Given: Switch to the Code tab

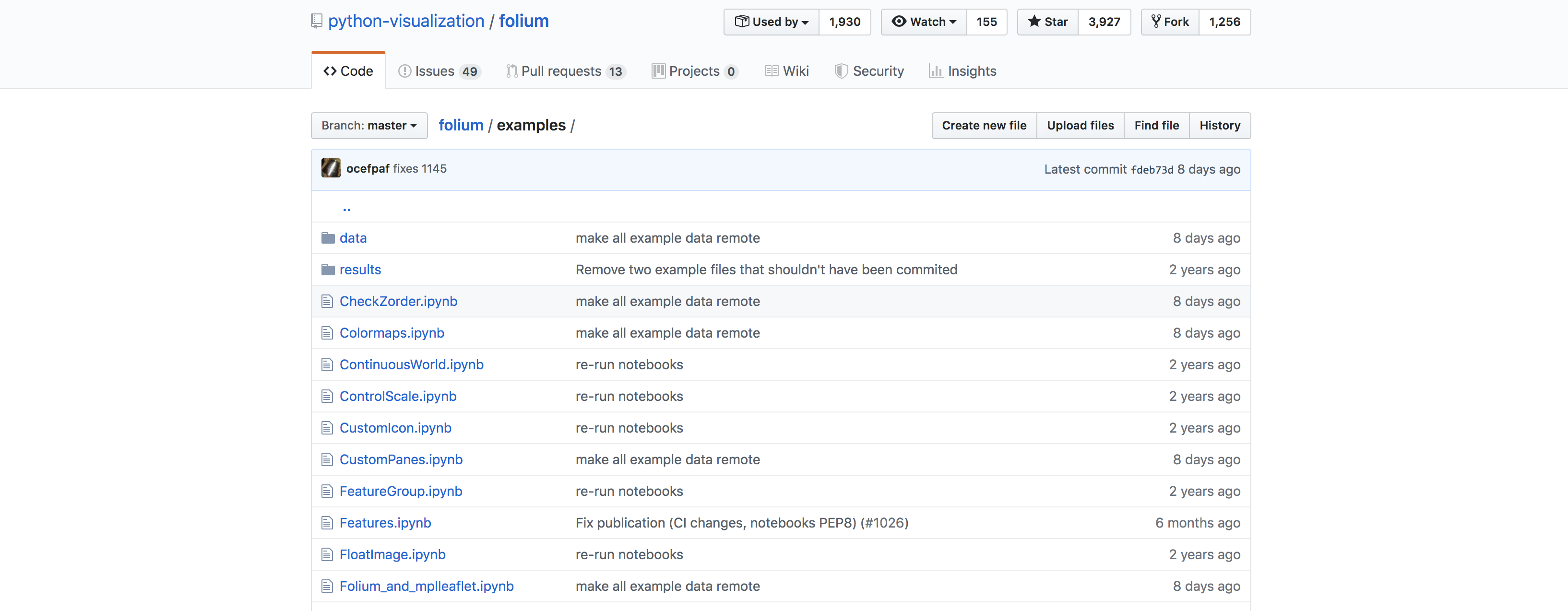Looking at the screenshot, I should click(x=348, y=71).
